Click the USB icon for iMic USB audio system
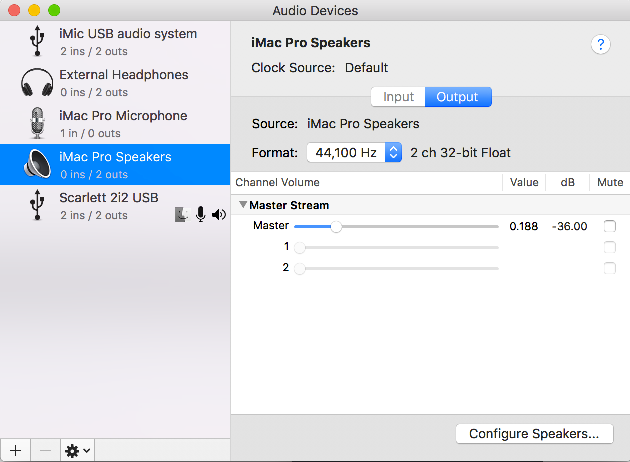Viewport: 630px width, 462px height. (x=37, y=41)
